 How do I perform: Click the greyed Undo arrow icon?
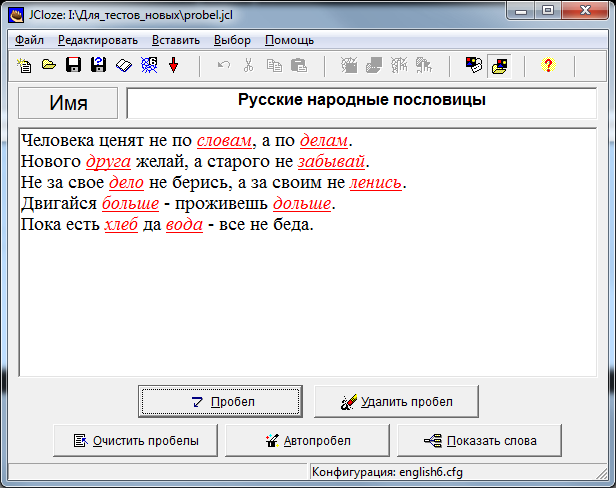coord(224,65)
